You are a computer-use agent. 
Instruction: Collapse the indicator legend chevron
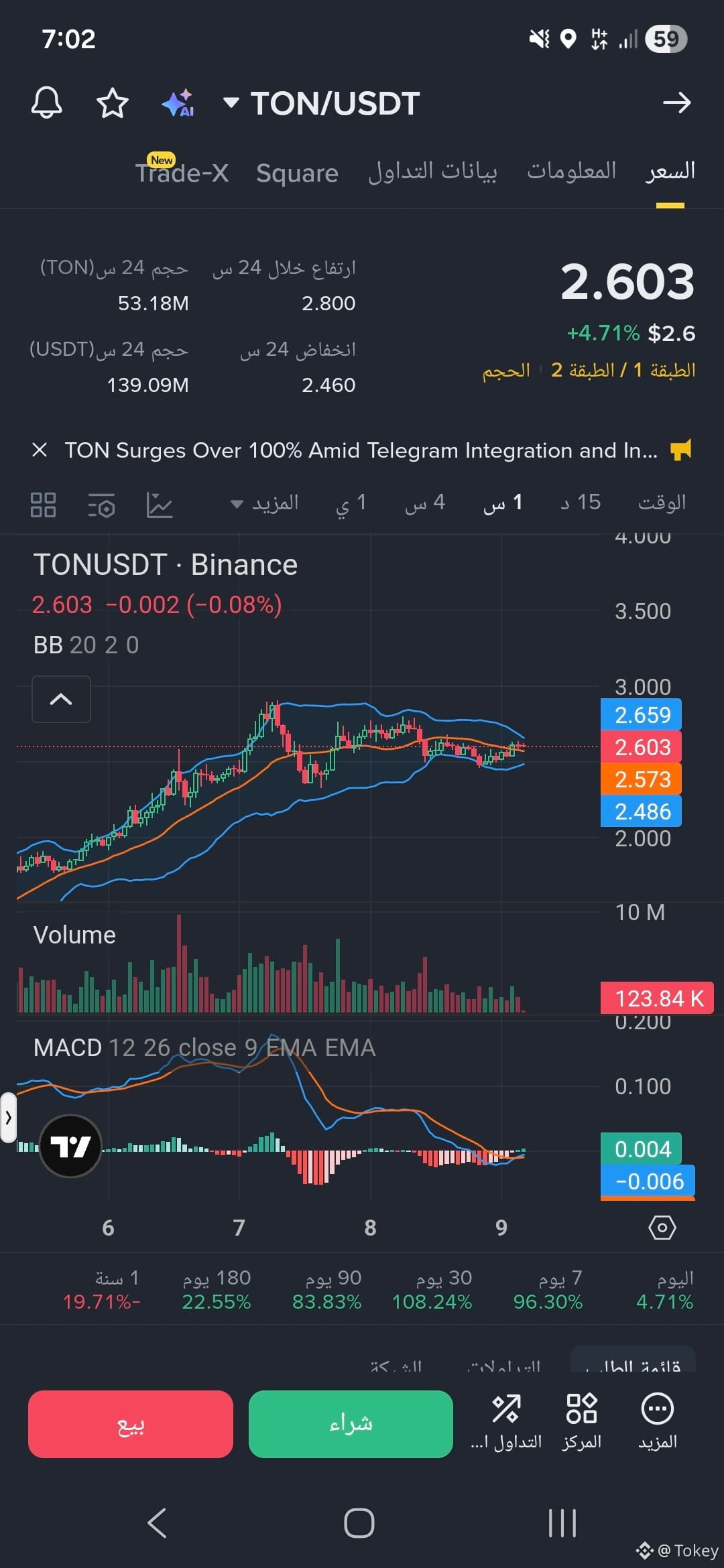point(61,699)
